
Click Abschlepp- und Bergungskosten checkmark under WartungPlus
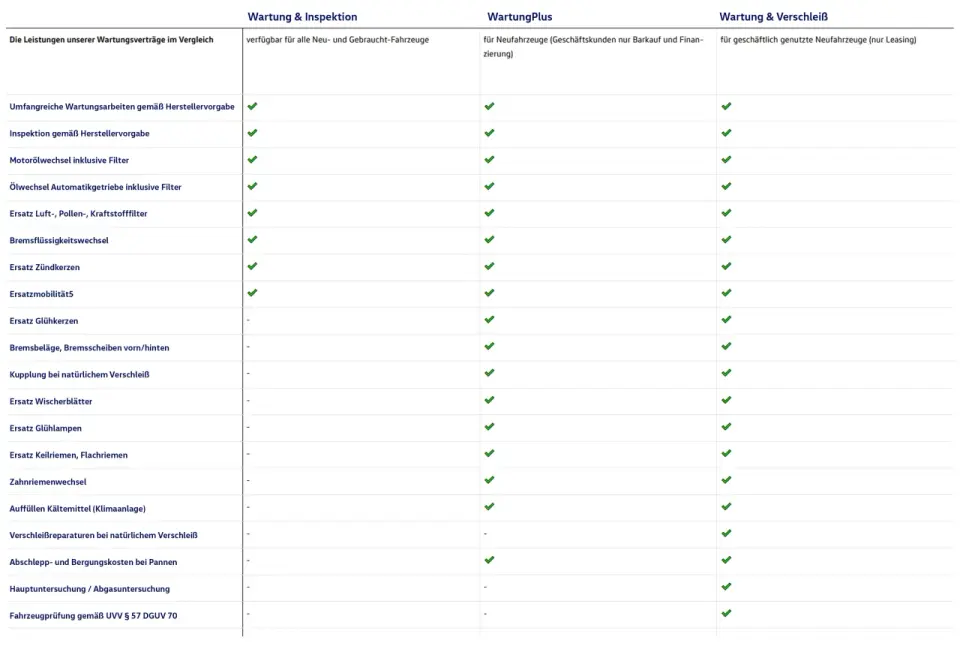click(x=489, y=560)
